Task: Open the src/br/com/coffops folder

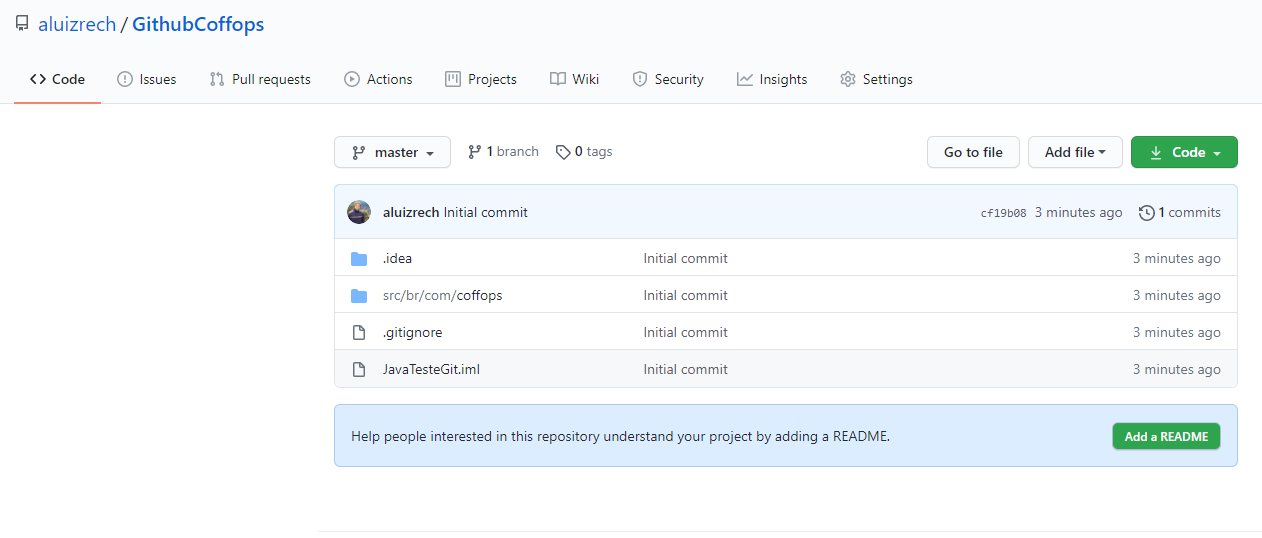Action: tap(443, 295)
